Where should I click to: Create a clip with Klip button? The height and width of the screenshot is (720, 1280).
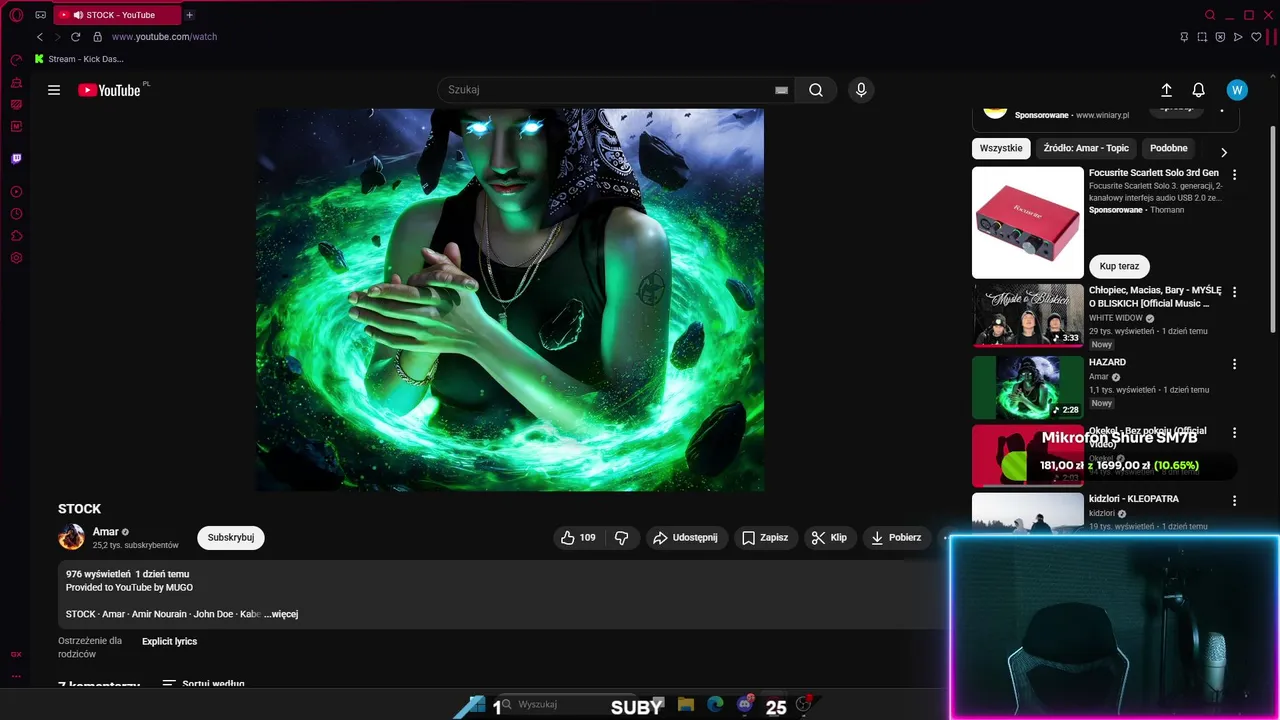[x=829, y=537]
